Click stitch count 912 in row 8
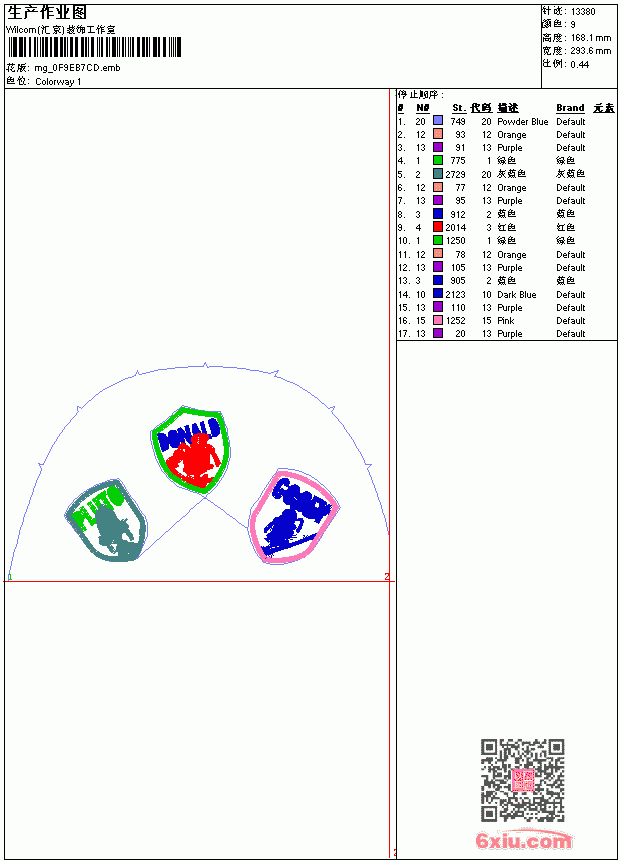 tap(458, 214)
